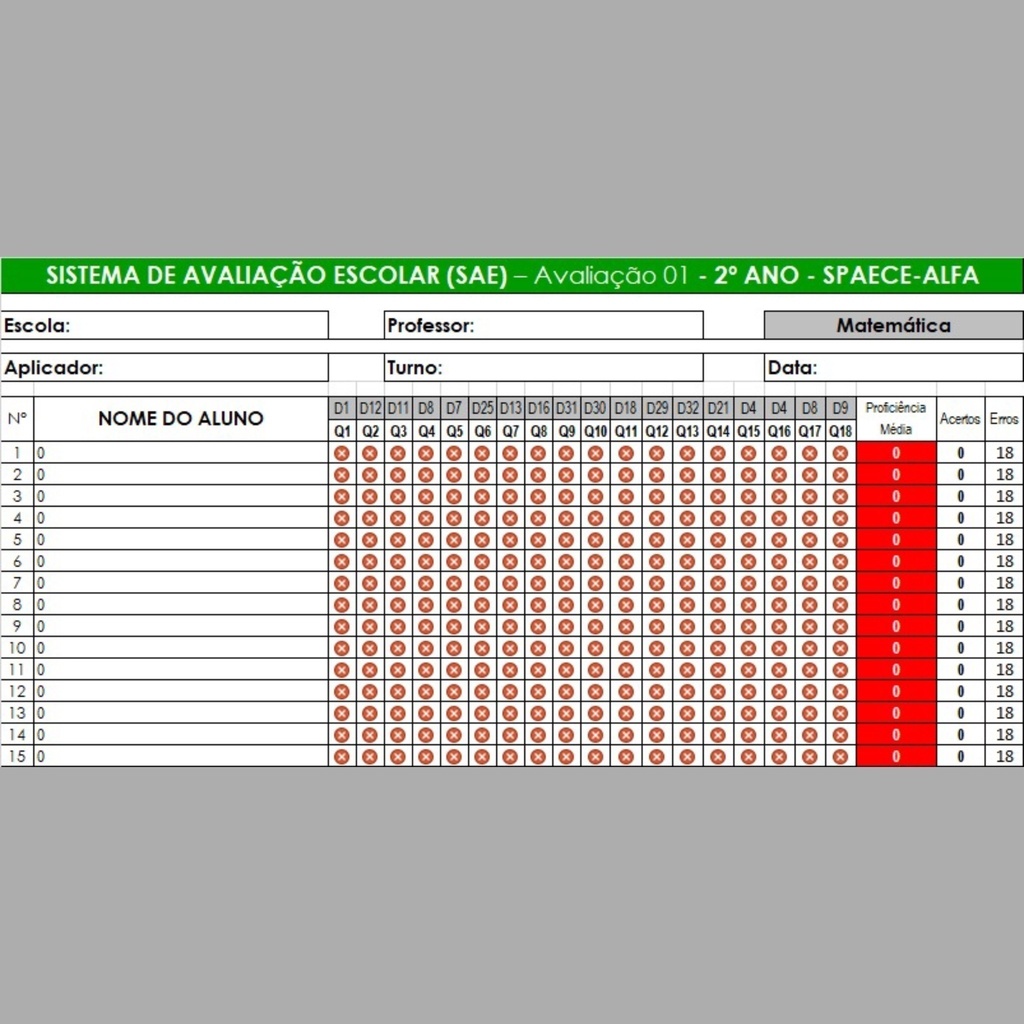Select the D29 descriptor header
Viewport: 1024px width, 1024px height.
[x=657, y=408]
